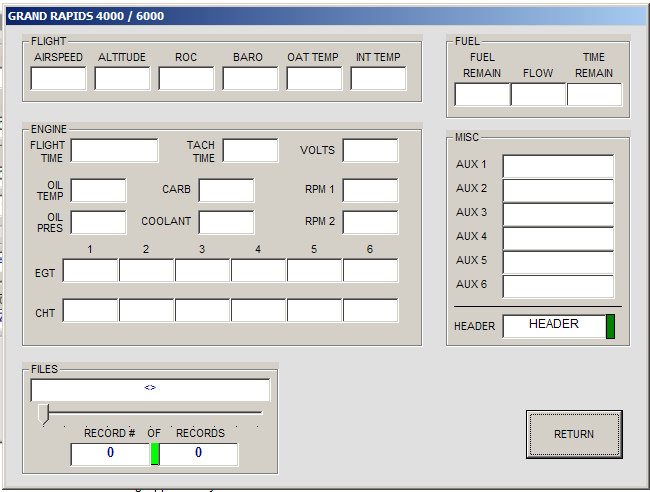Click the AUX 2 field
The image size is (650, 492).
click(558, 190)
